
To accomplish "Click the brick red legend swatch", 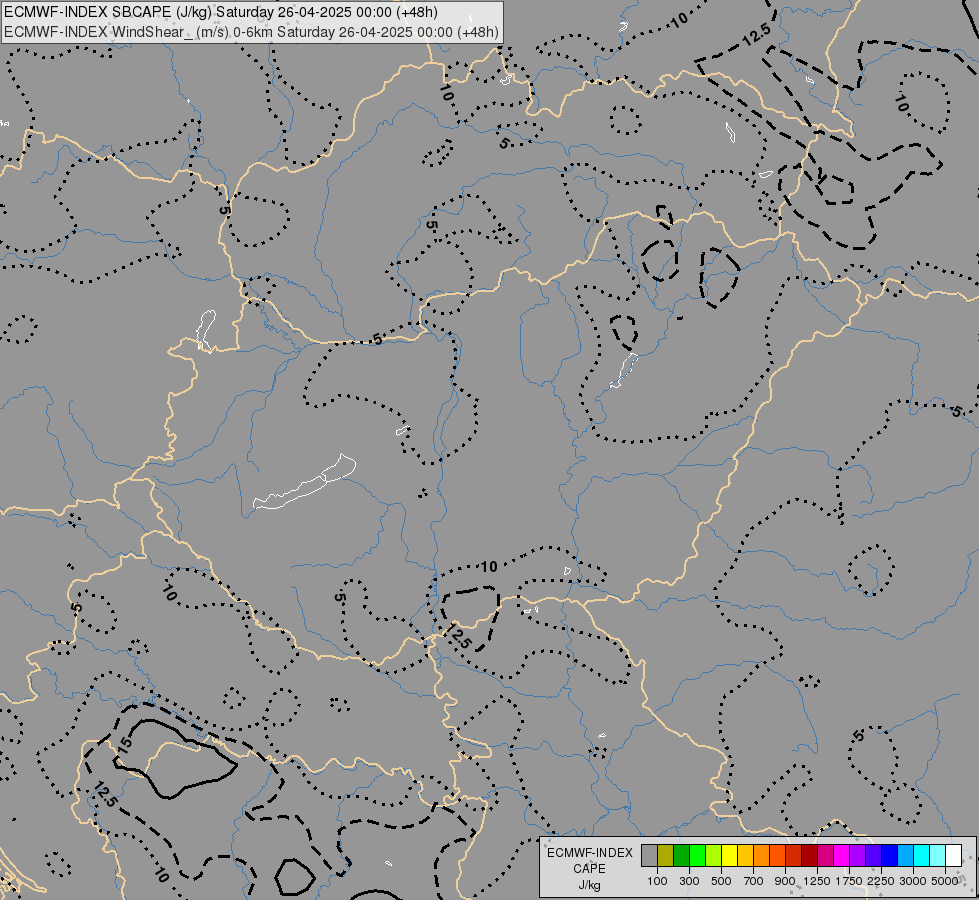I will tap(794, 855).
